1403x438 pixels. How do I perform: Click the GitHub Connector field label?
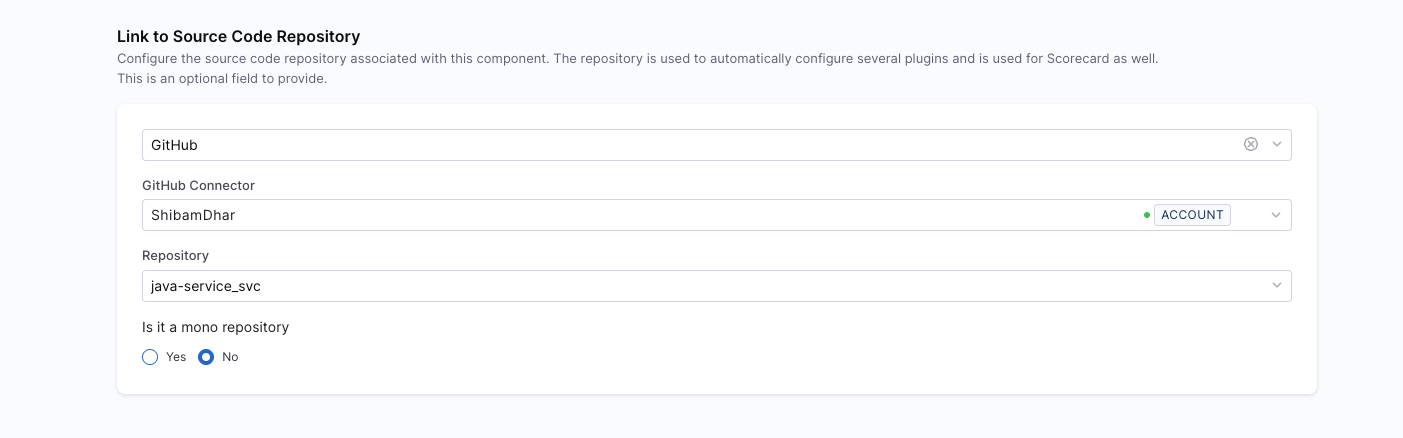point(198,185)
